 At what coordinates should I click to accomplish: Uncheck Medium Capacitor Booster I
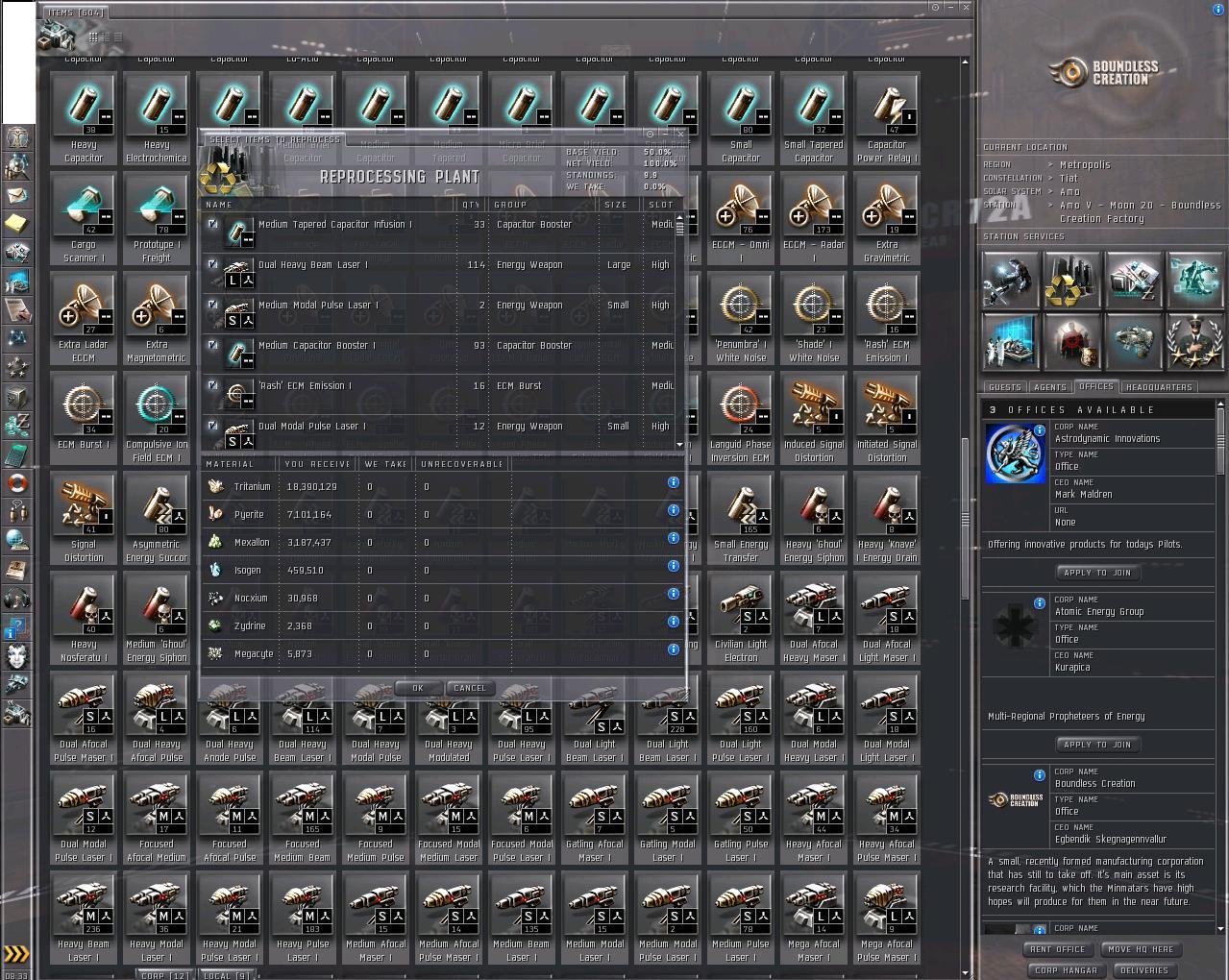pyautogui.click(x=212, y=345)
